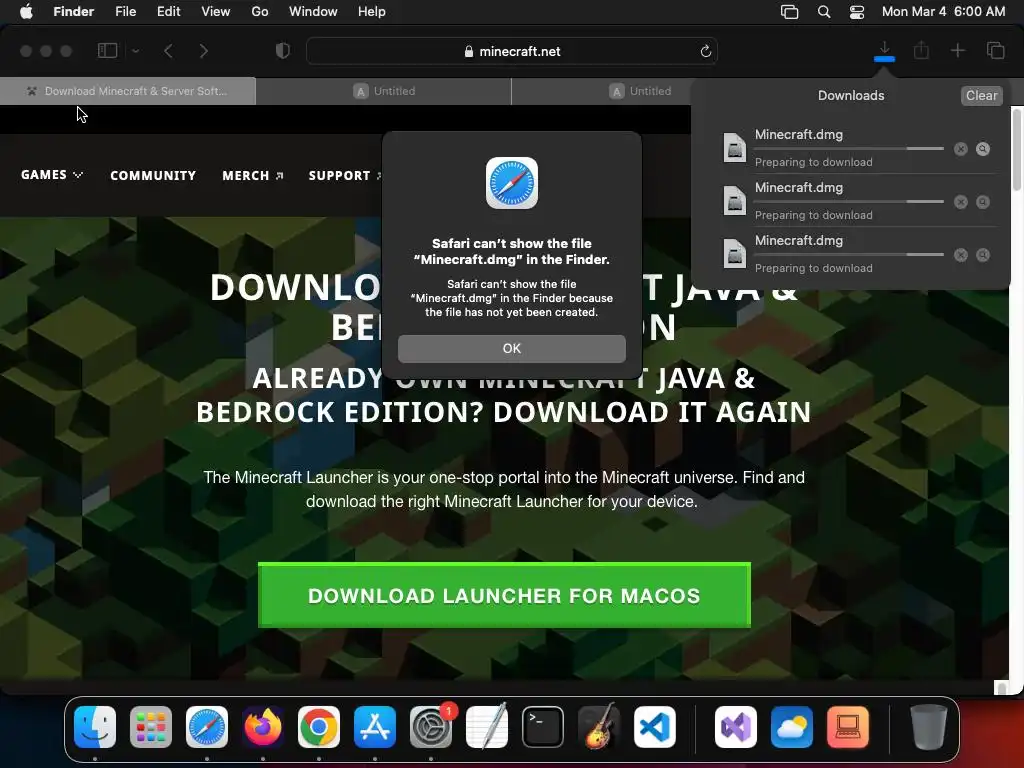Click the Safari sidebar toggle icon
Viewport: 1024px width, 768px height.
(107, 50)
